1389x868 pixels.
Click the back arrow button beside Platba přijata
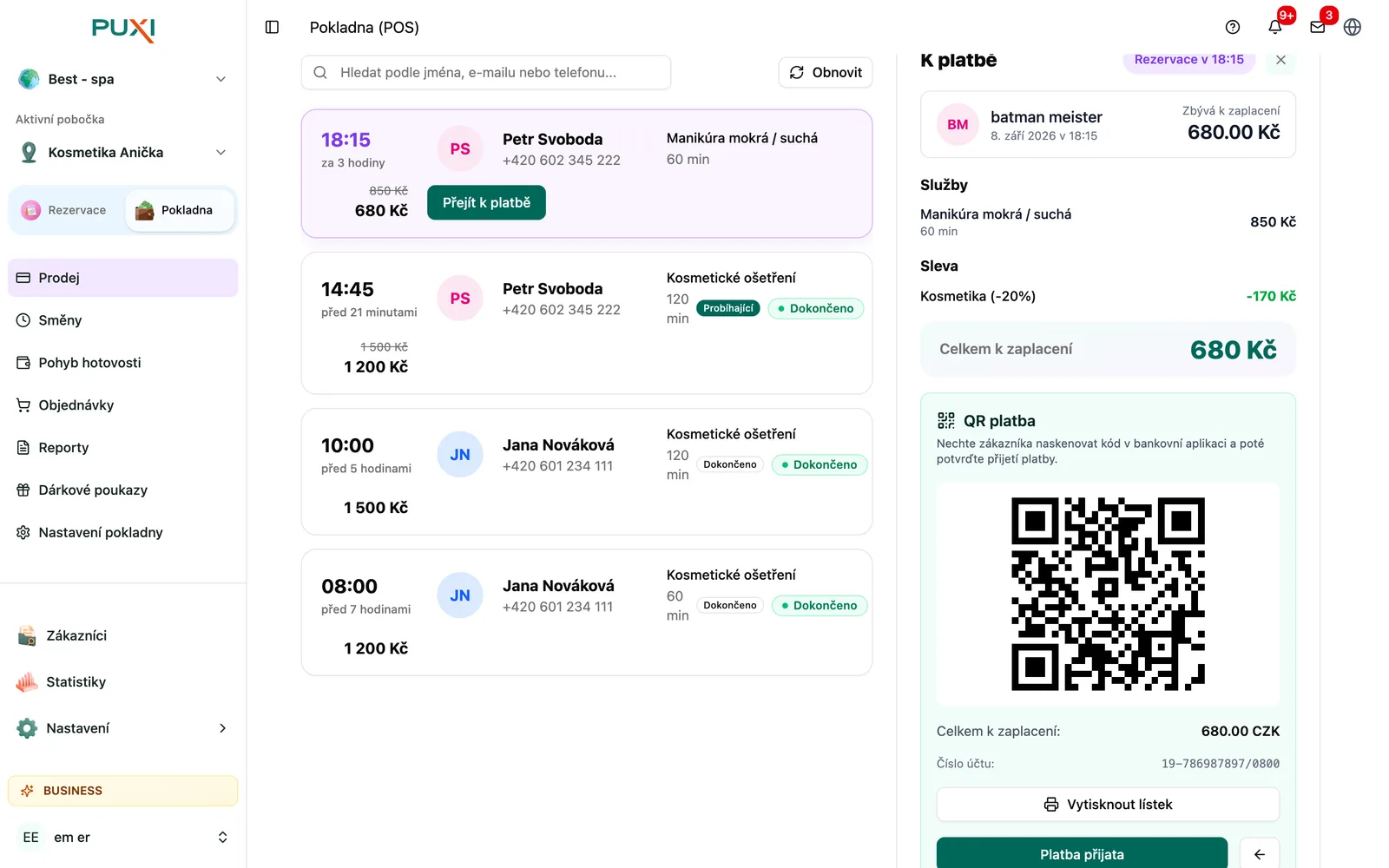tap(1260, 854)
